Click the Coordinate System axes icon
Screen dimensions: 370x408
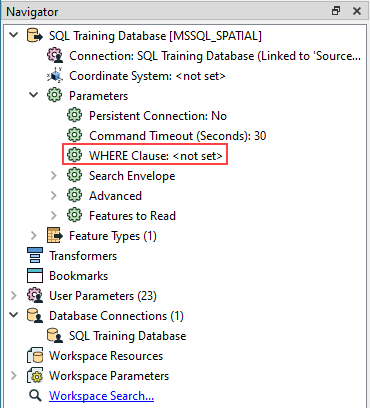[x=55, y=75]
